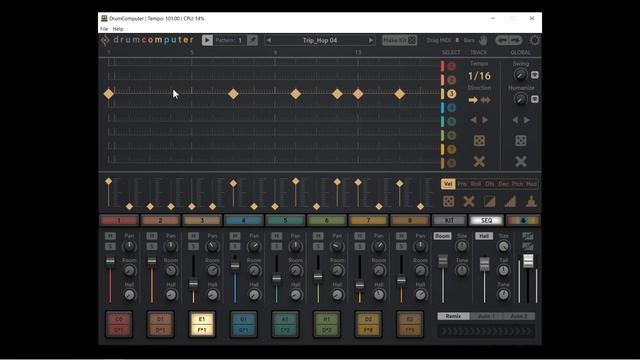This screenshot has width=640, height=360.
Task: Start playback with the play button
Action: point(207,40)
